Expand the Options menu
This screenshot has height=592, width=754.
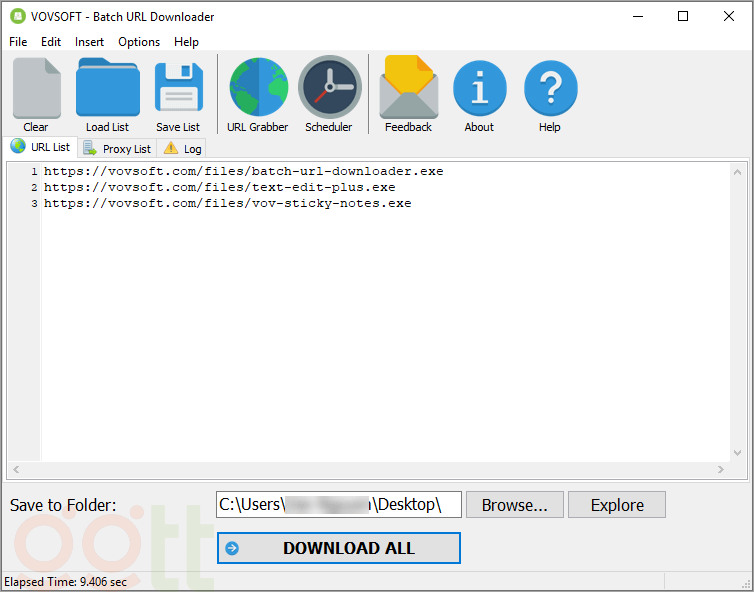(x=139, y=42)
